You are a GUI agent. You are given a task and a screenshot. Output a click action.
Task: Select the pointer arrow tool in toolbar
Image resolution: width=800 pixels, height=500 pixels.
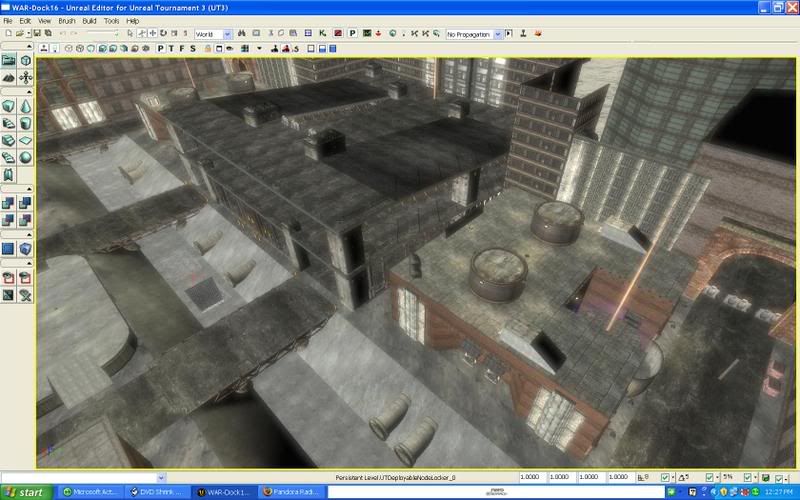[130, 33]
